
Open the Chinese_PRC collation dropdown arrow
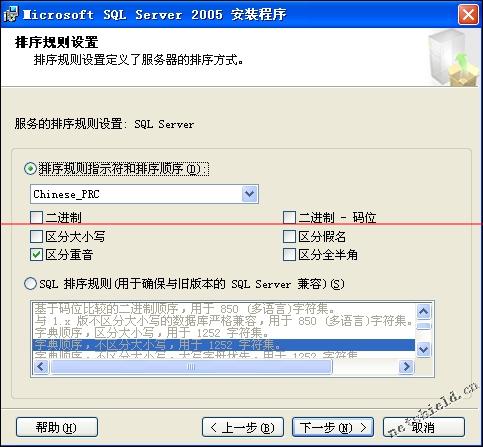(x=250, y=194)
